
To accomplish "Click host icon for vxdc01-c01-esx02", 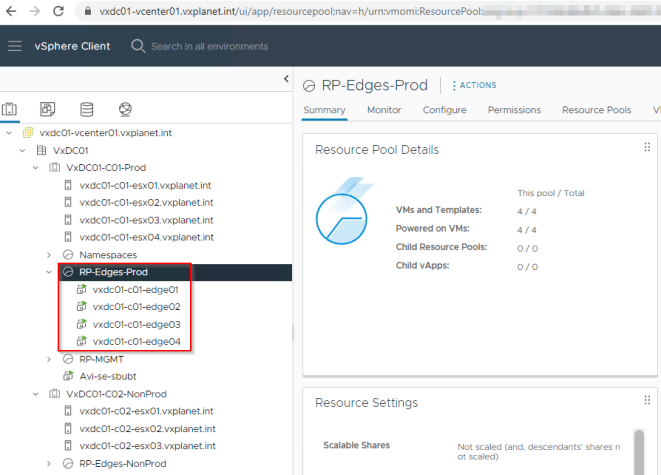I will 68,202.
